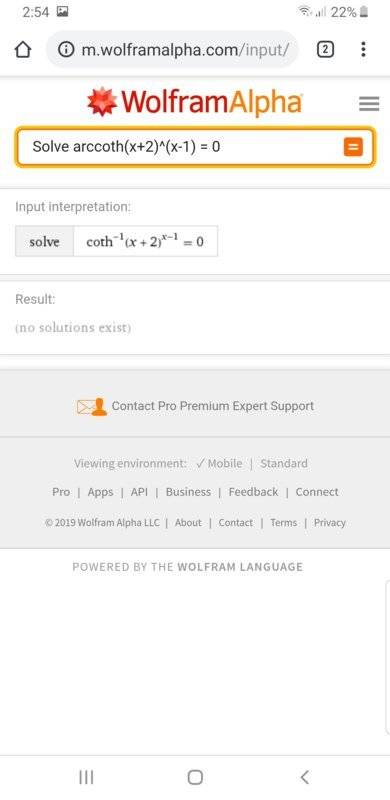
Task: Open the Apps footer link
Action: pyautogui.click(x=100, y=492)
